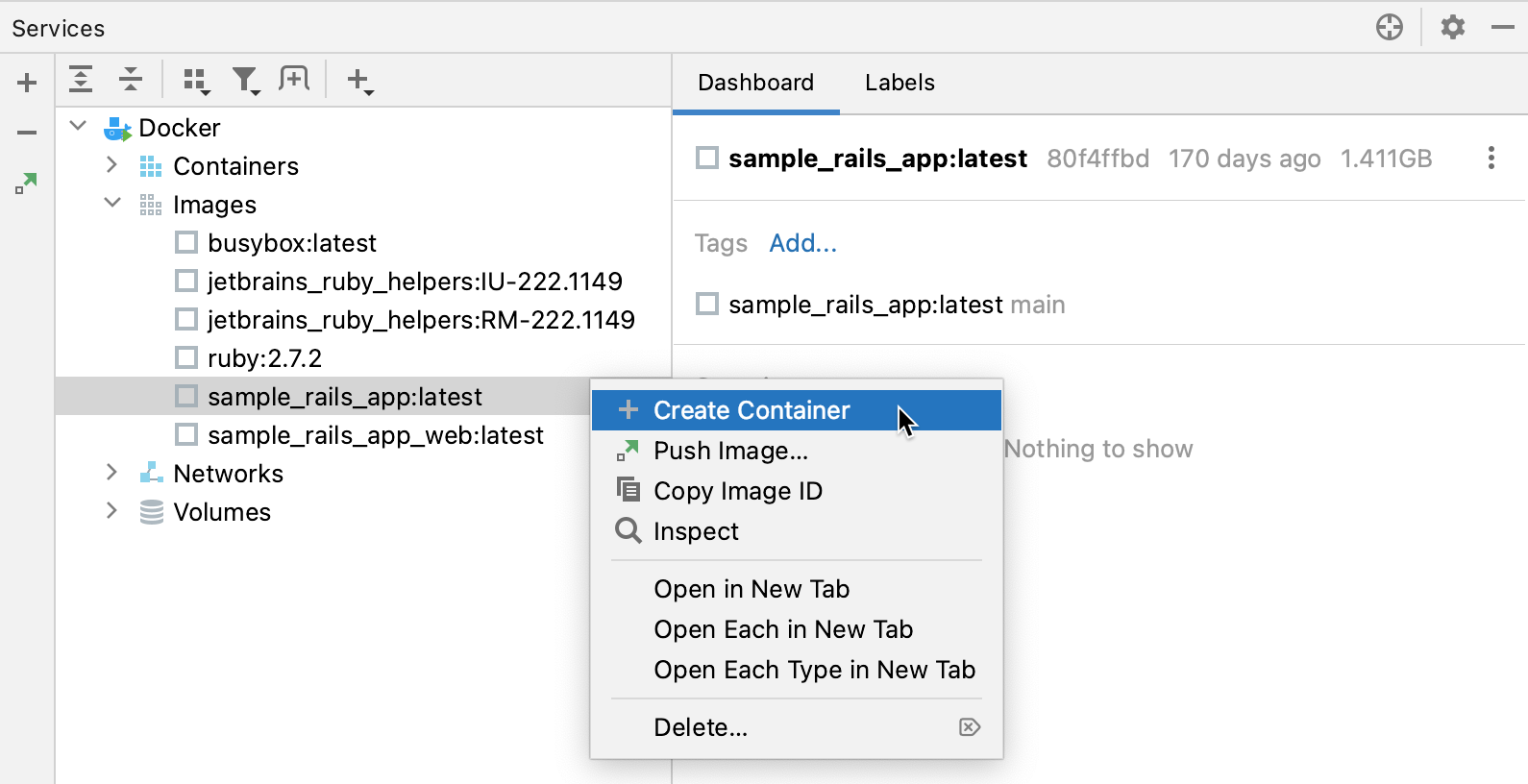Viewport: 1528px width, 784px height.
Task: Open the Filter options icon
Action: 246,81
